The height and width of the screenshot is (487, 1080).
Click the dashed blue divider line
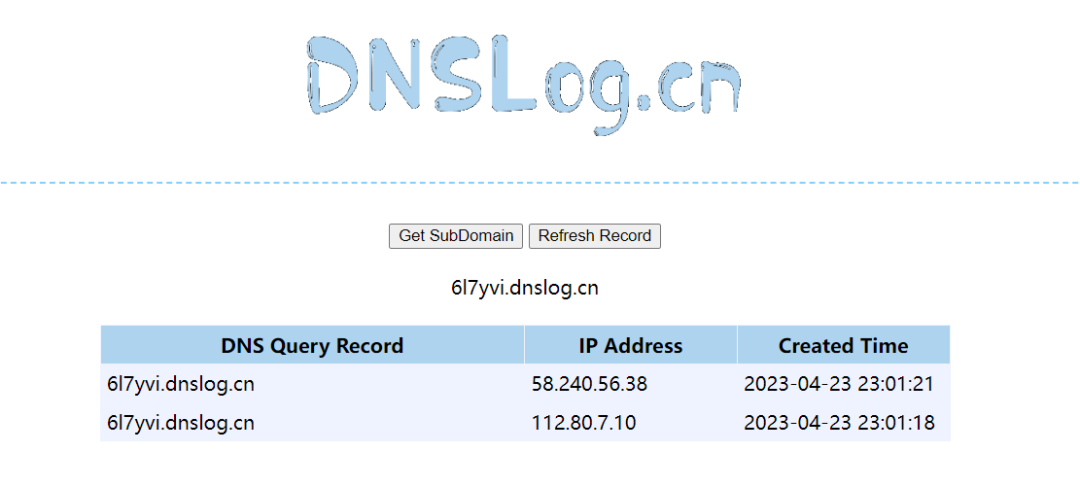pos(540,183)
